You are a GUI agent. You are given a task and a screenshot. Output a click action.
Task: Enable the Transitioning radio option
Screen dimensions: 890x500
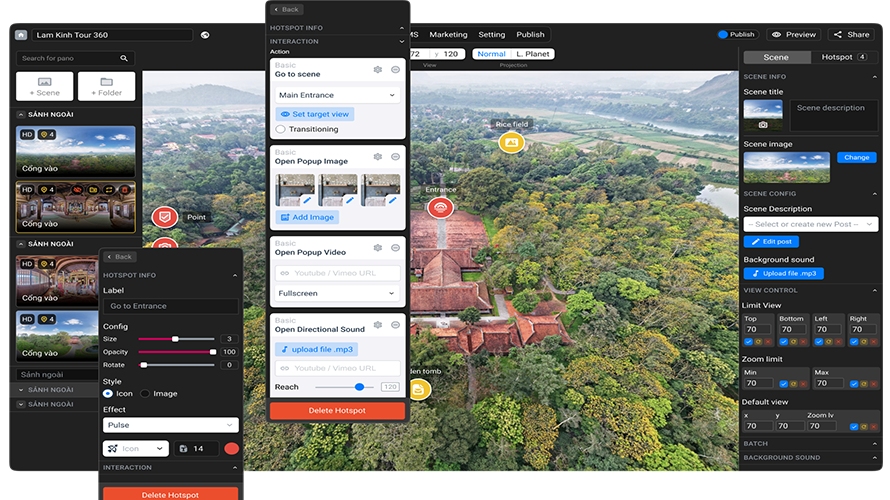280,129
